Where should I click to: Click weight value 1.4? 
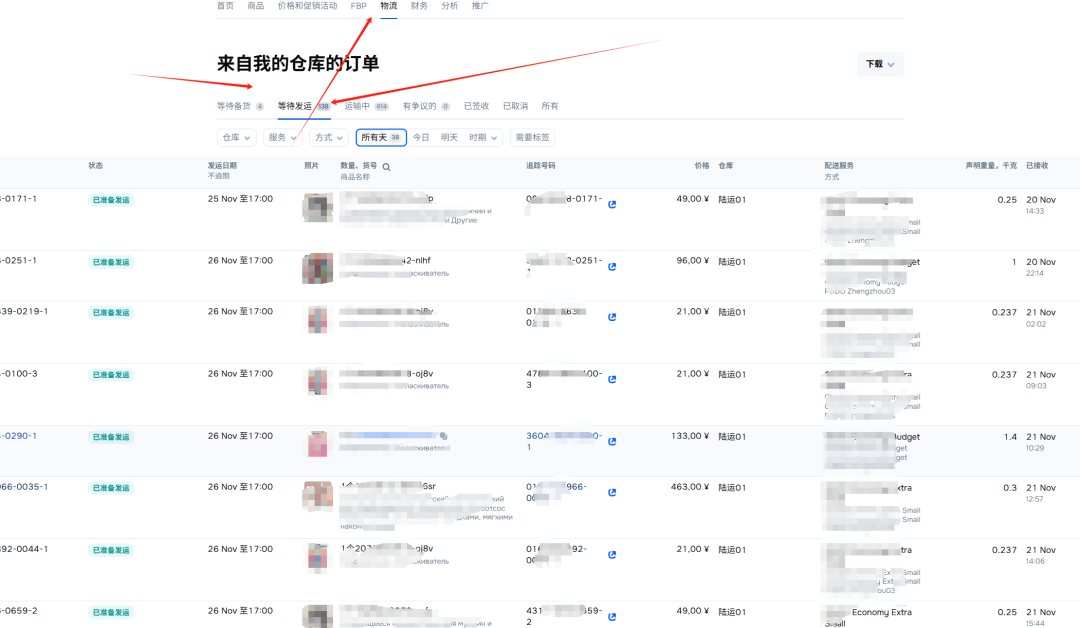point(1010,437)
